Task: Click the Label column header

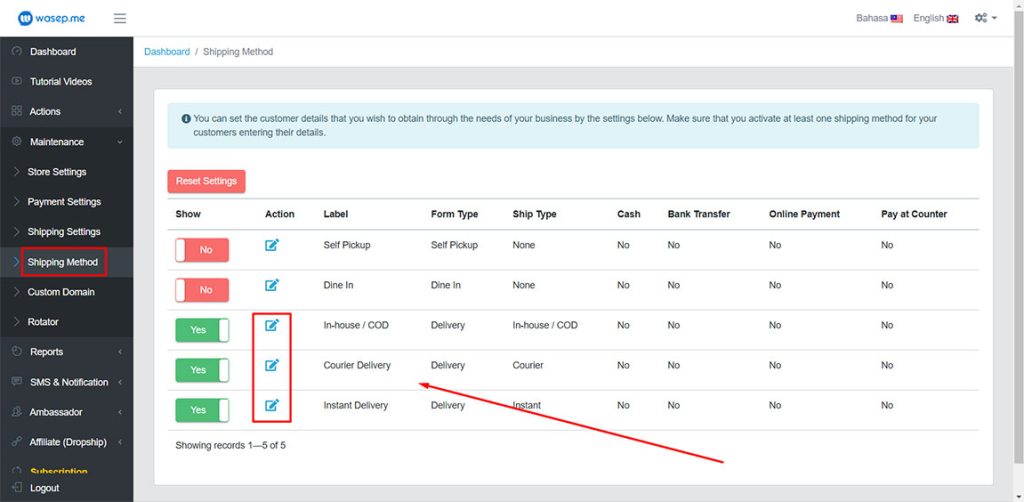Action: click(336, 214)
